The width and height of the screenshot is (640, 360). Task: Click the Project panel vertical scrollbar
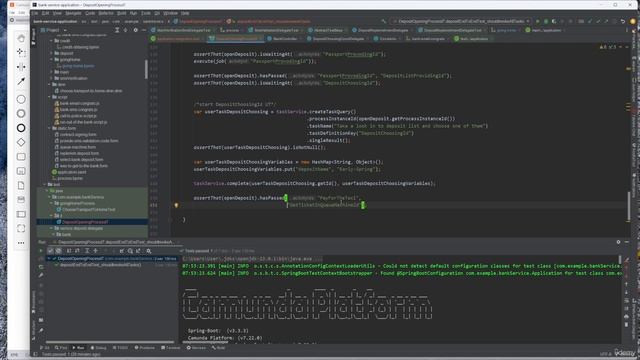[x=146, y=69]
